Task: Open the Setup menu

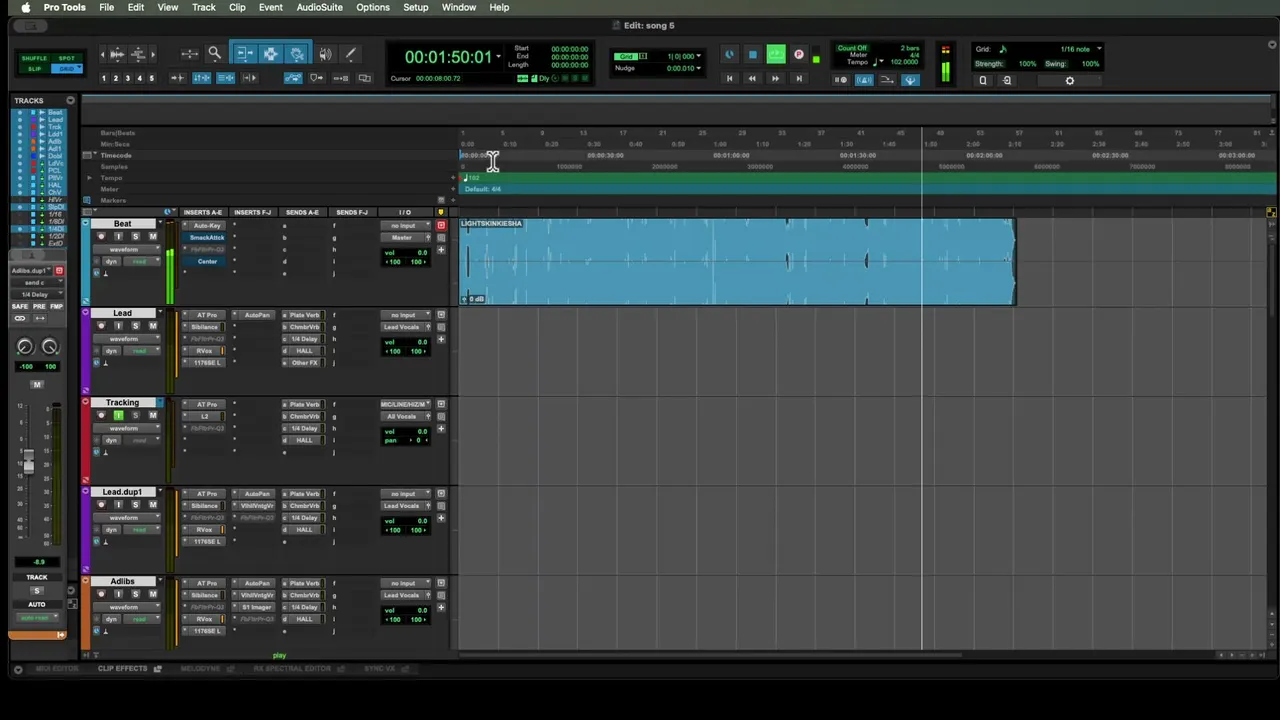Action: (416, 7)
